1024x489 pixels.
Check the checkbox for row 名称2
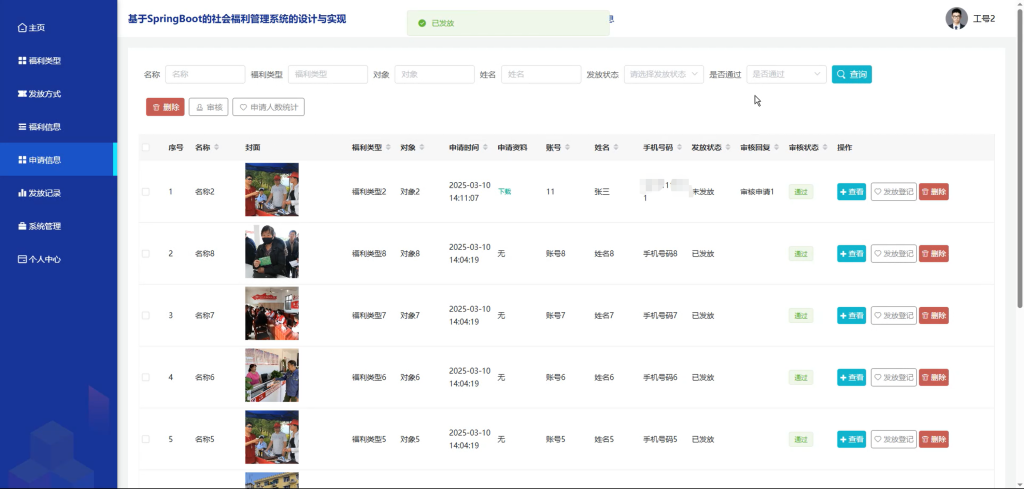(146, 192)
